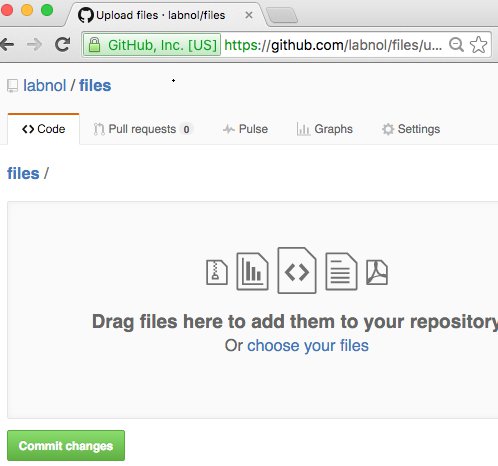
Task: Click the PDF file icon
Action: point(377,272)
